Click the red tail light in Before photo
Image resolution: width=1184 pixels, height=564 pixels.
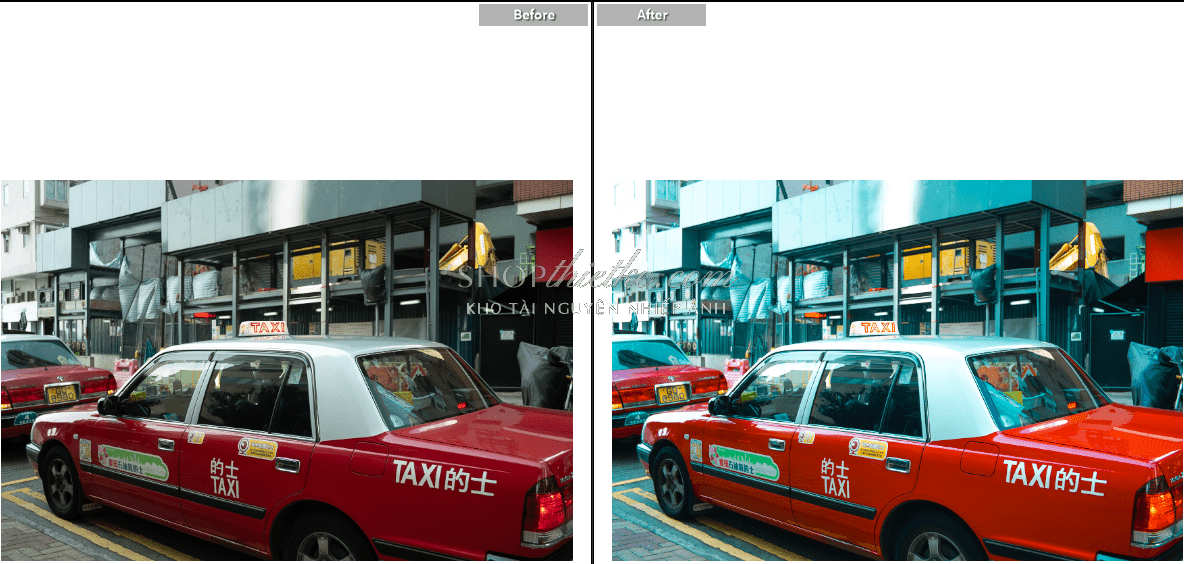click(546, 506)
